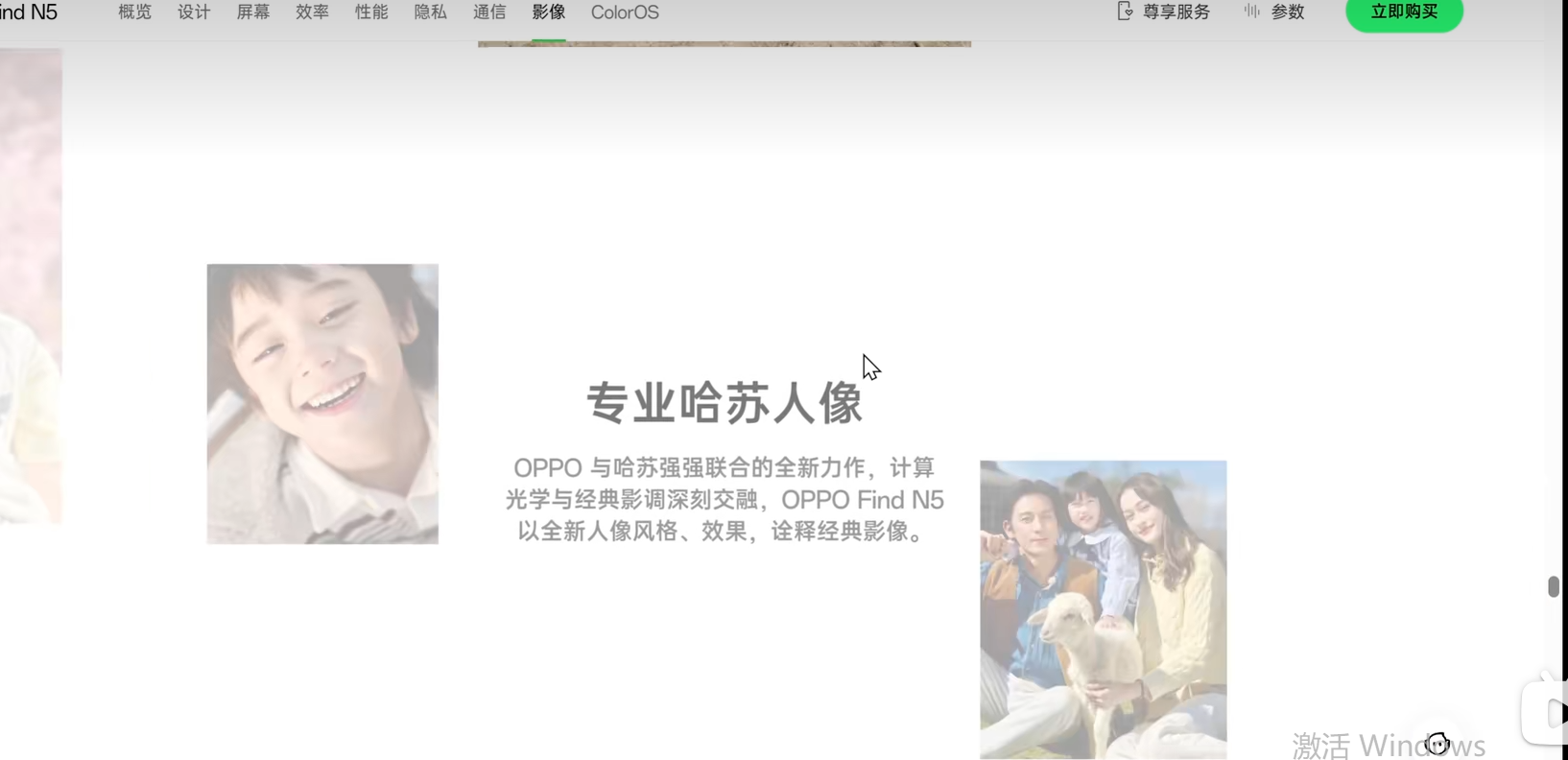Jump to the 隐私 section
This screenshot has width=1568, height=760.
coord(431,12)
